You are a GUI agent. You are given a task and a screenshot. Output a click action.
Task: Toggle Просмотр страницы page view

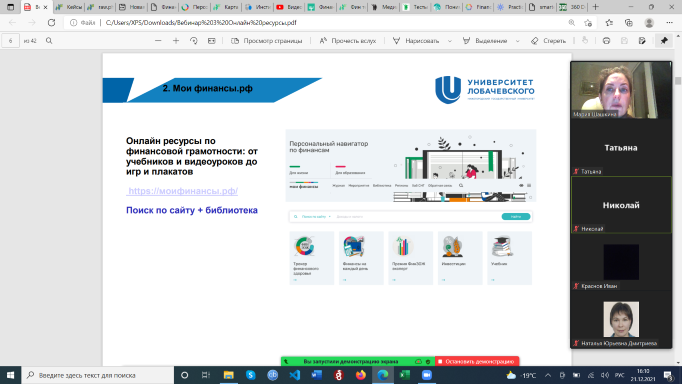coord(267,40)
